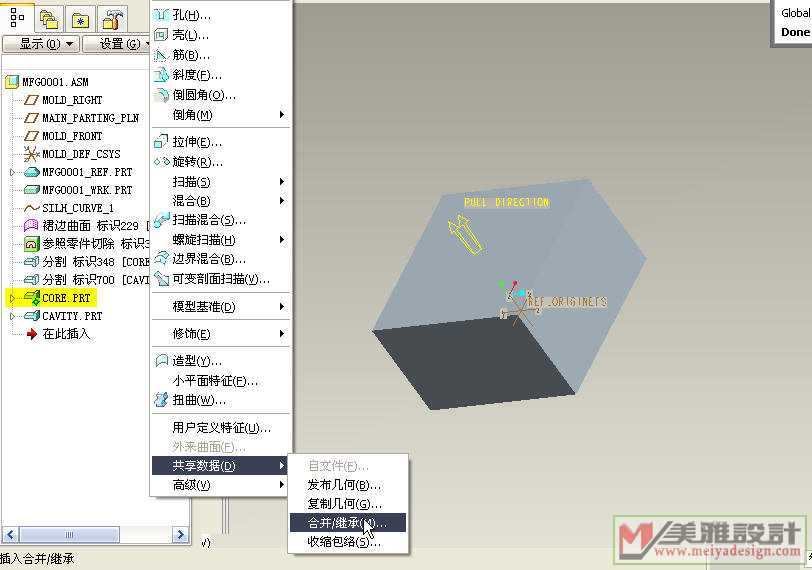Expand the CAVITY.PRT node
Viewport: 812px width, 570px height.
pos(12,316)
